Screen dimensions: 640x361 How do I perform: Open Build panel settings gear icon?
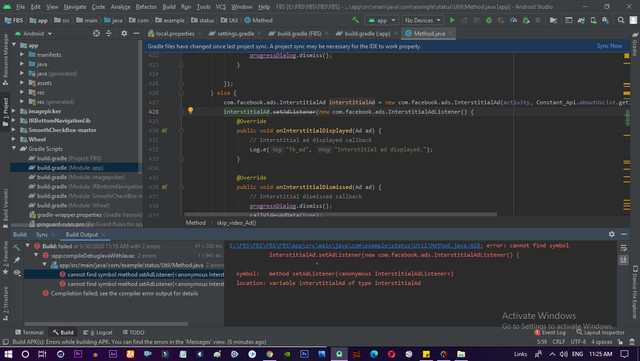coord(611,234)
